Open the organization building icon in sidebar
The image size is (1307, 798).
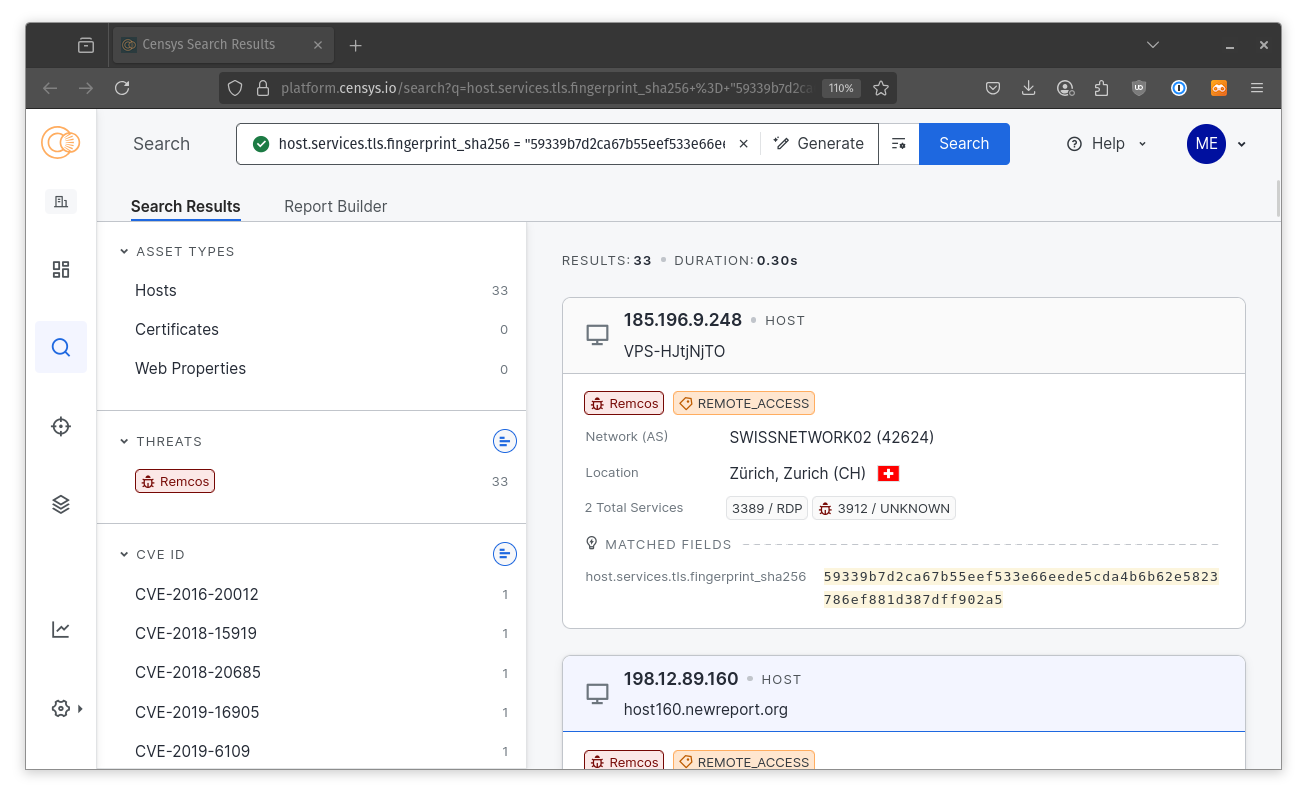tap(61, 202)
